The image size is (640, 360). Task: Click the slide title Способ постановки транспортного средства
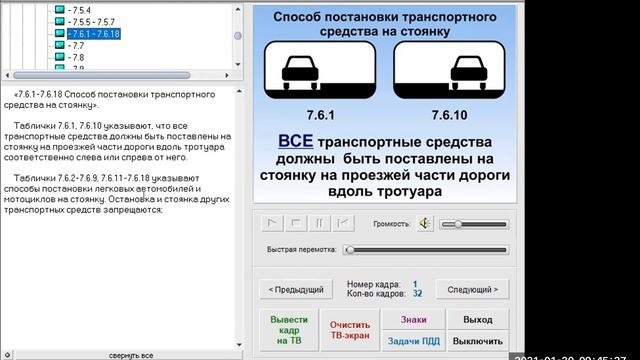click(x=384, y=24)
